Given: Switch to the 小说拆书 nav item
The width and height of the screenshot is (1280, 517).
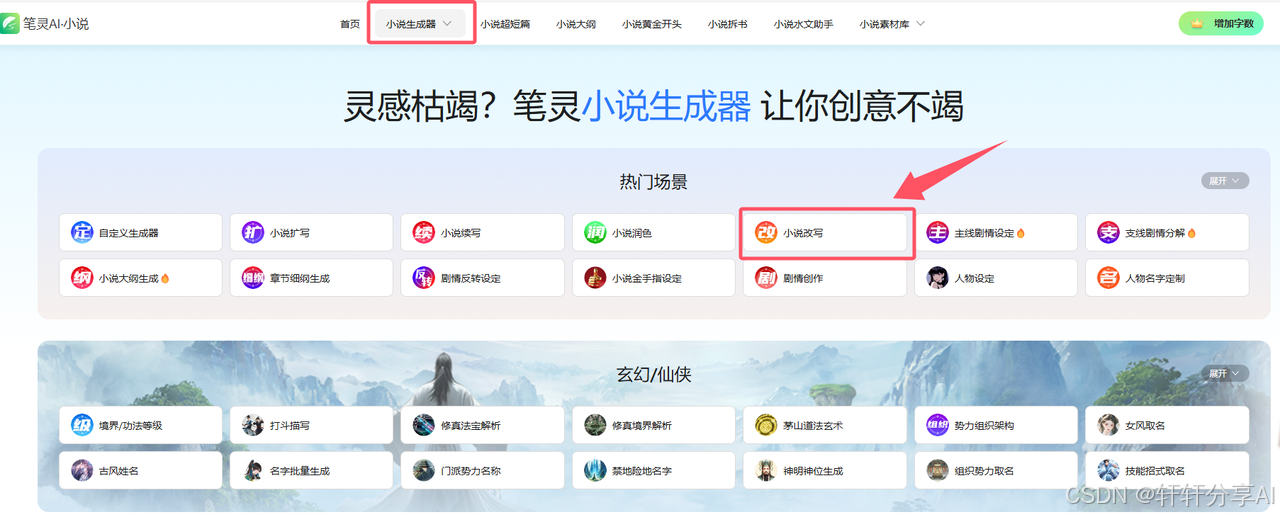Looking at the screenshot, I should pyautogui.click(x=728, y=24).
